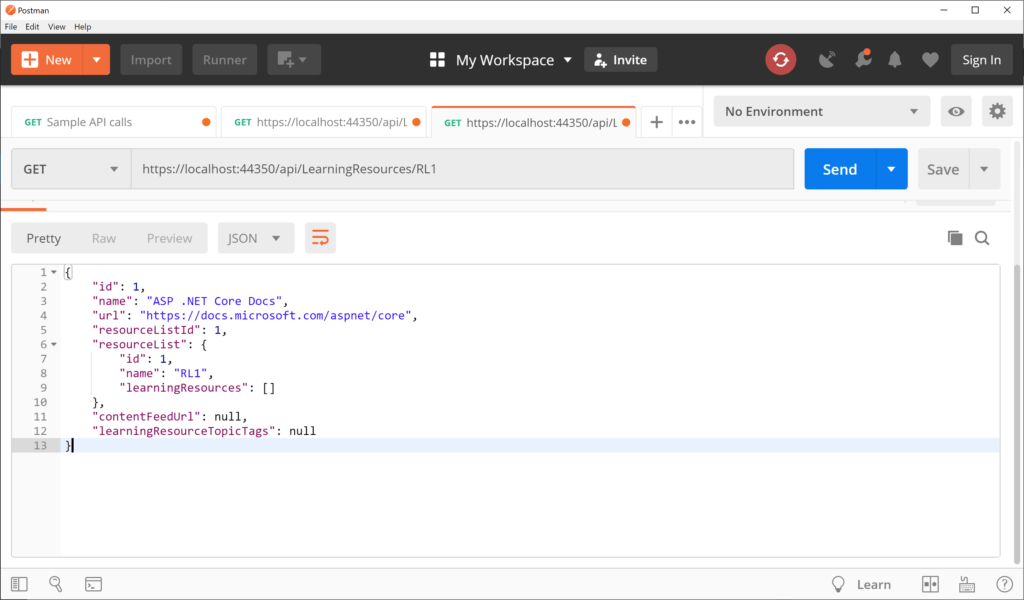This screenshot has height=600, width=1024.
Task: Select the Raw response view
Action: (x=104, y=238)
